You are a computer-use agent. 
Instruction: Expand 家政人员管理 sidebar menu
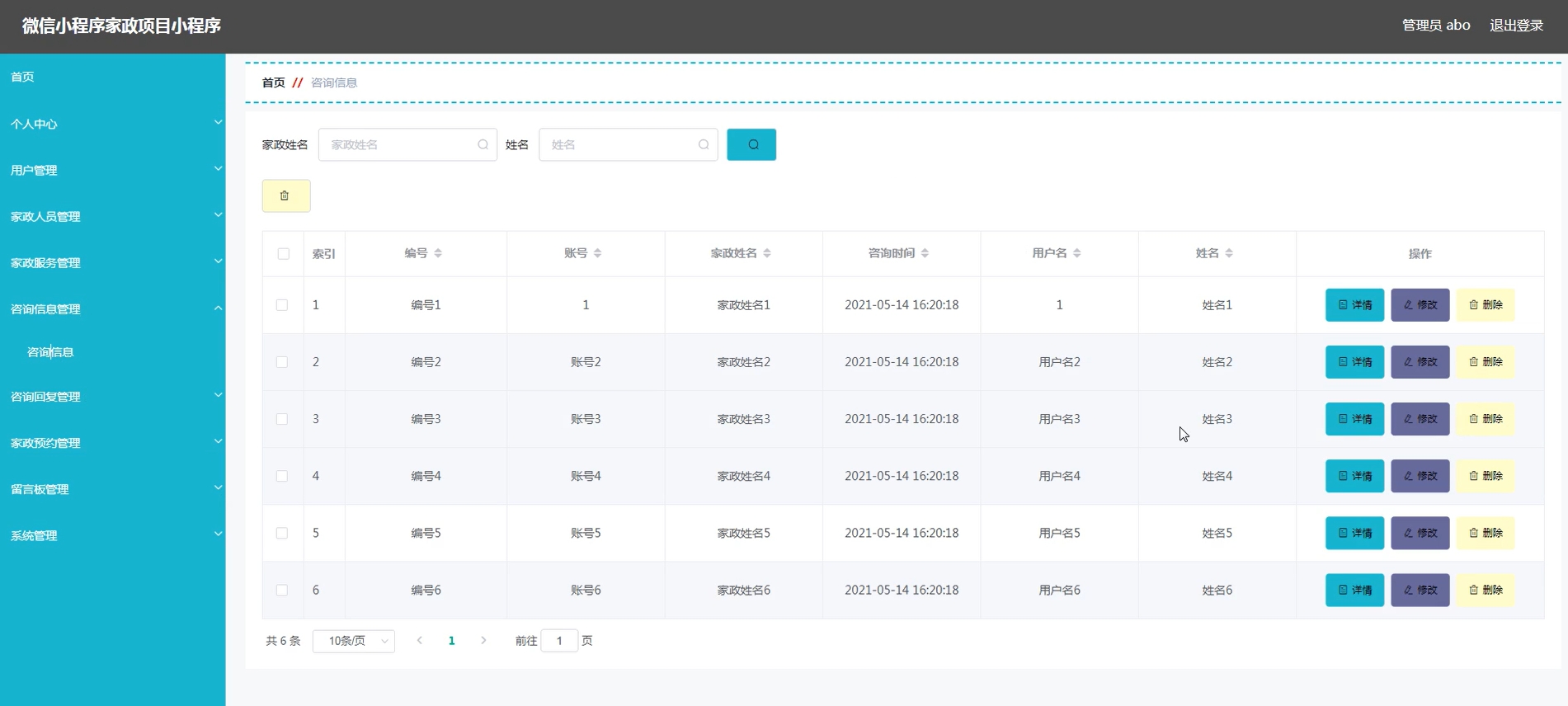(x=113, y=216)
